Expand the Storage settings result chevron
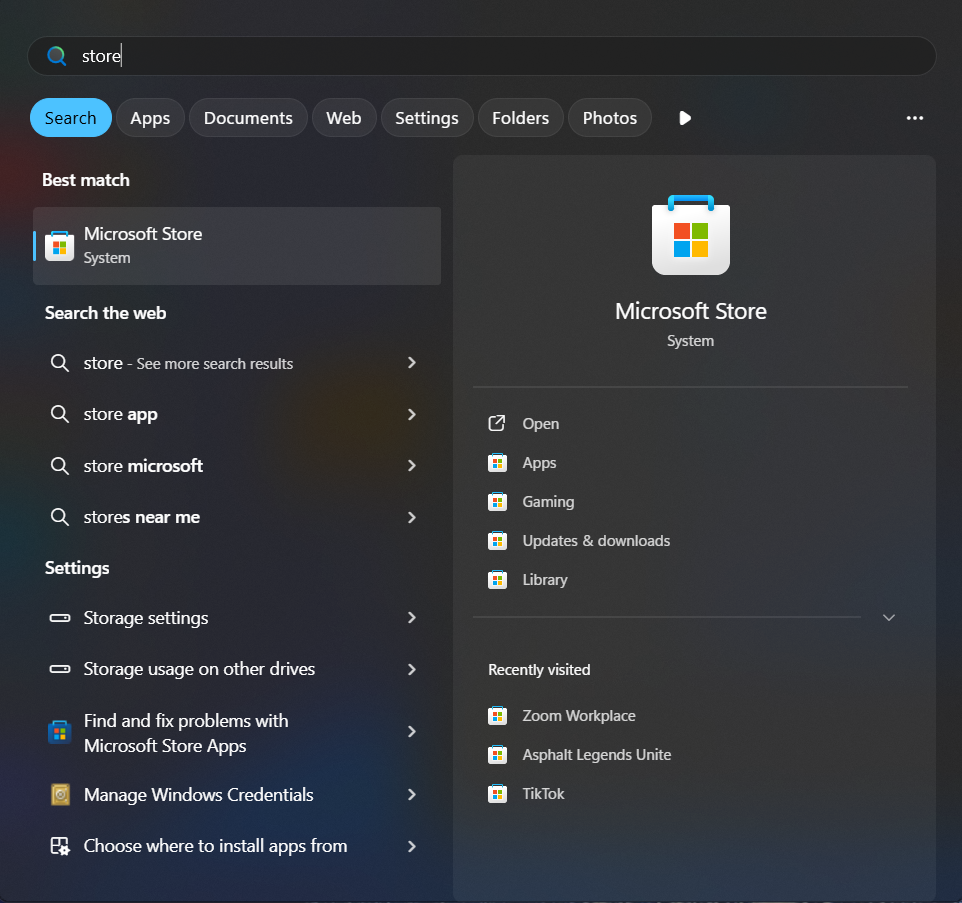 click(412, 618)
